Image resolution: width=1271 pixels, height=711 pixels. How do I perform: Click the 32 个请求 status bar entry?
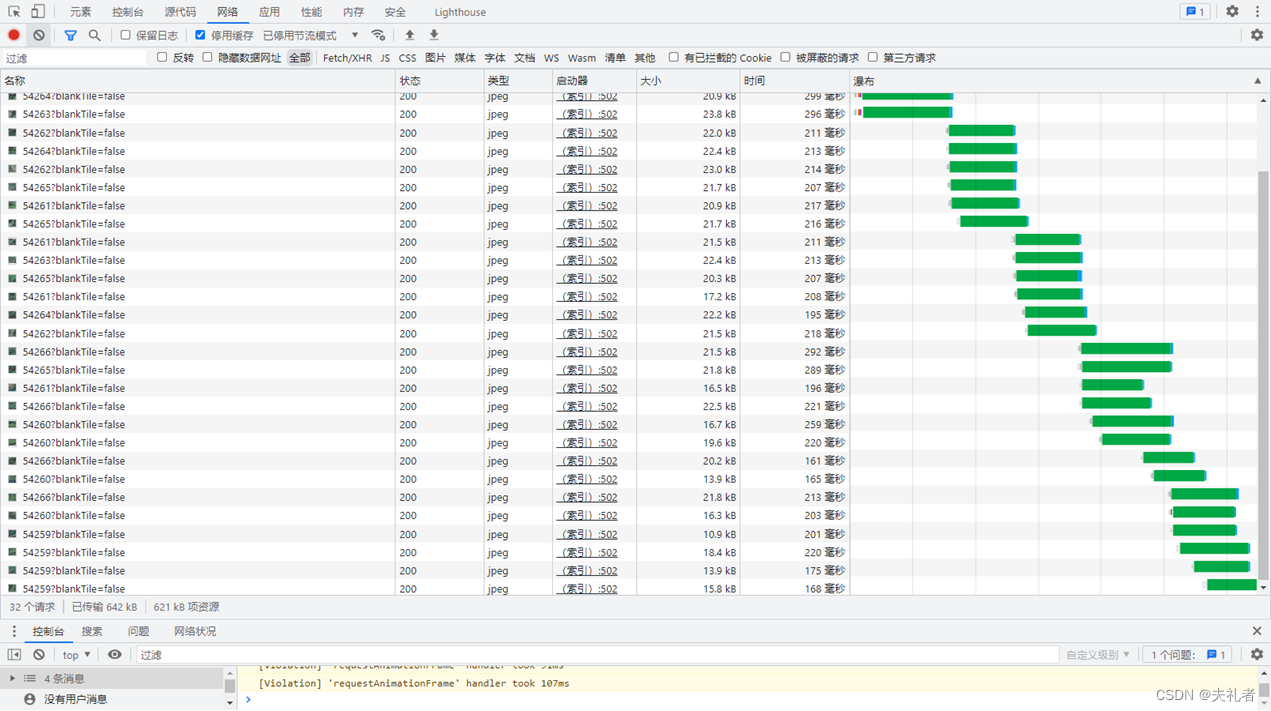tap(32, 607)
